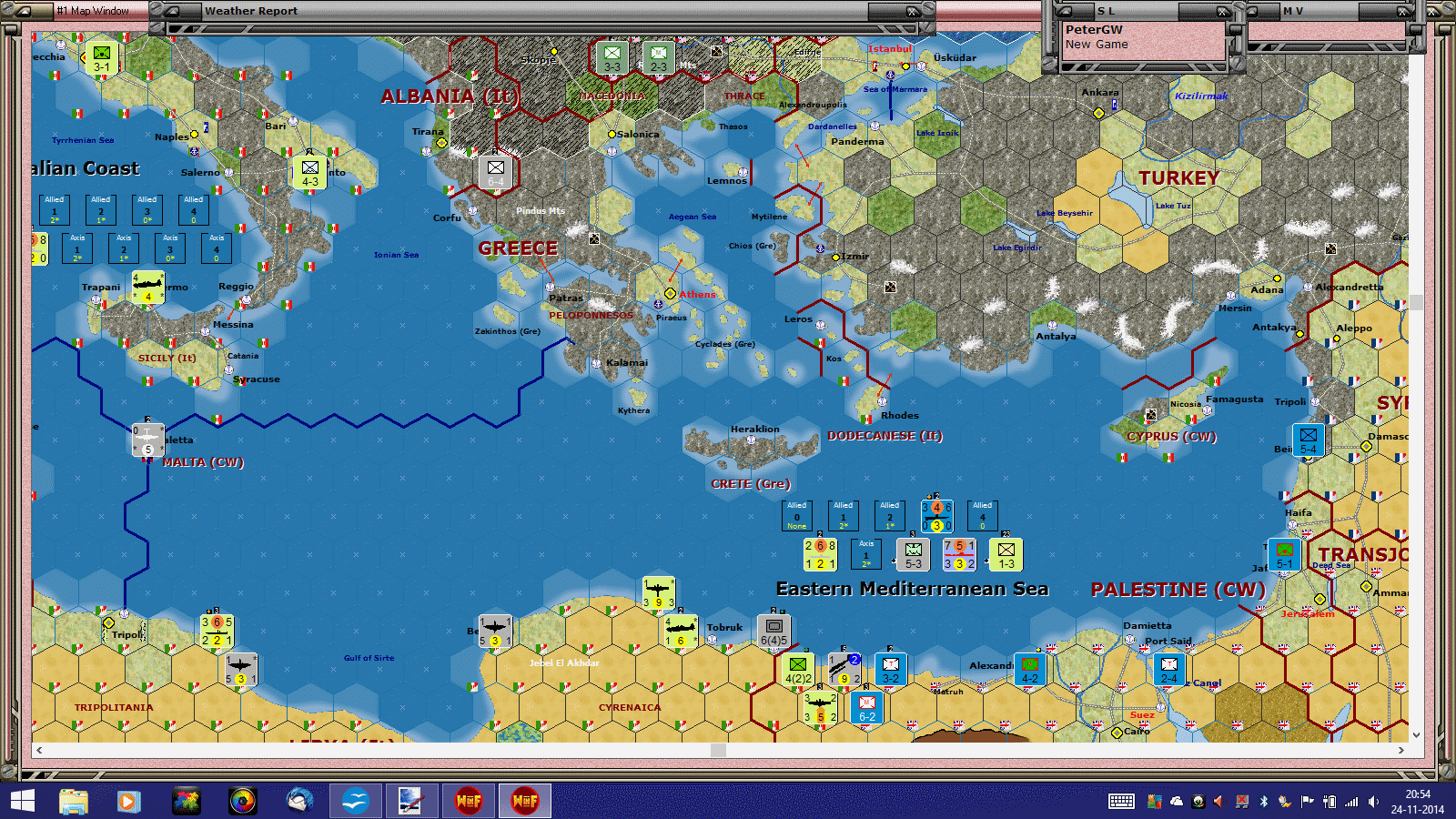The width and height of the screenshot is (1456, 819).
Task: Click Italian Coast Axis 4 sea box
Action: 217,248
